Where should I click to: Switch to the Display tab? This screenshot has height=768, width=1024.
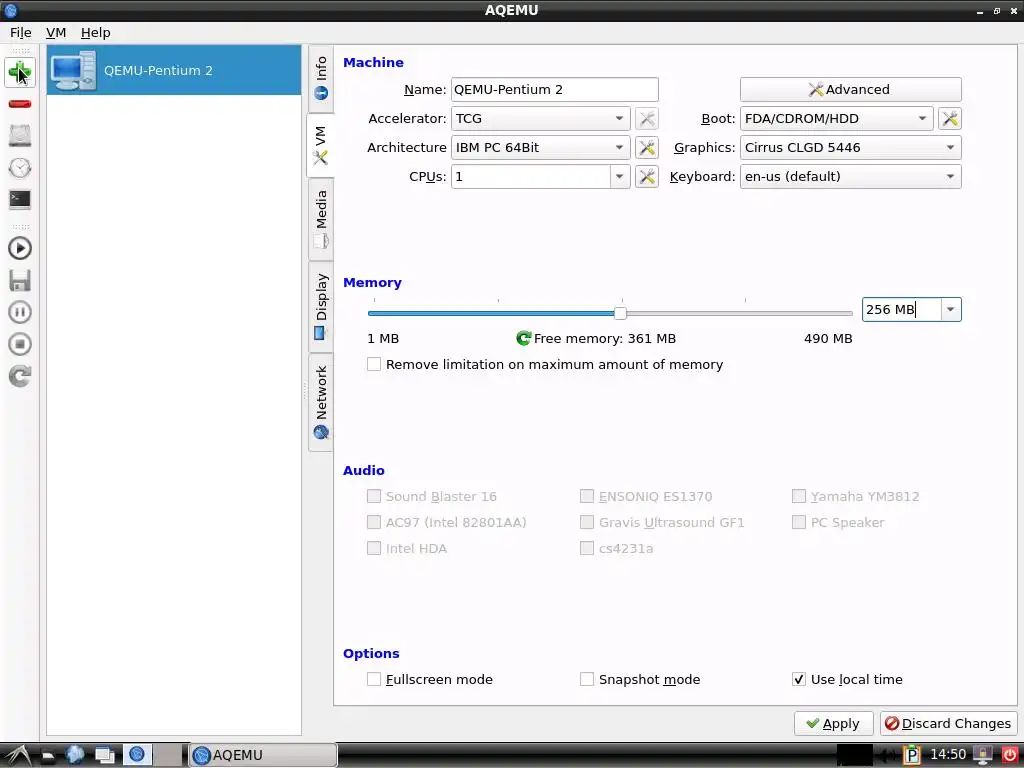click(321, 307)
